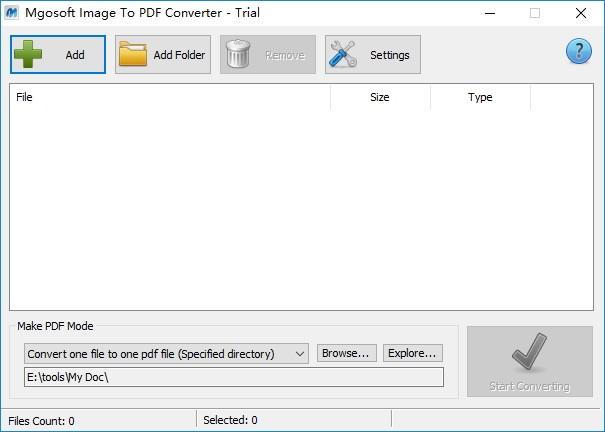
Task: Sort by the Type column header
Action: pyautogui.click(x=480, y=97)
